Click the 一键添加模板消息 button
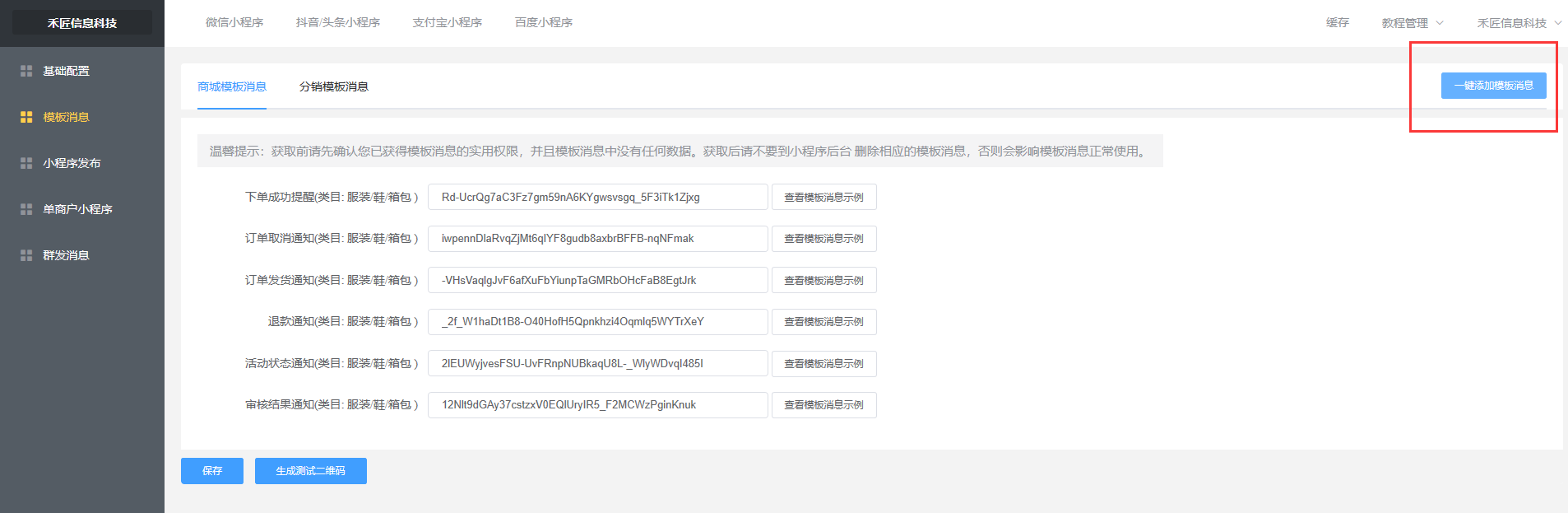1568x513 pixels. (1494, 86)
